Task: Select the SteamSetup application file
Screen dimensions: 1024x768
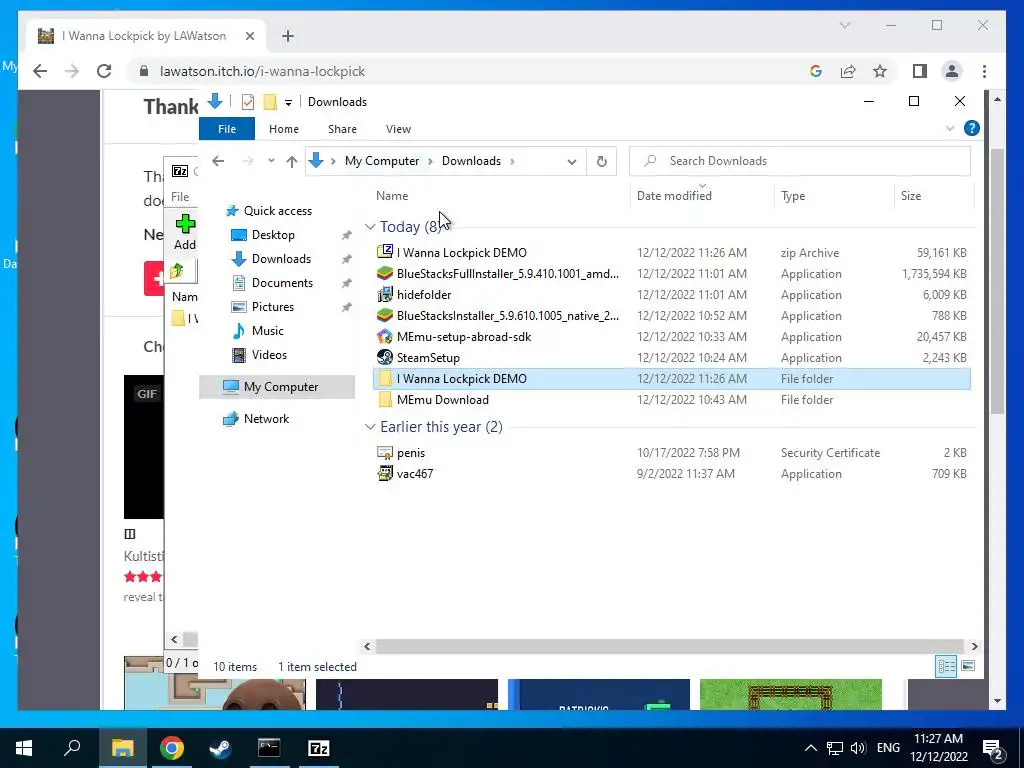Action: tap(671, 358)
